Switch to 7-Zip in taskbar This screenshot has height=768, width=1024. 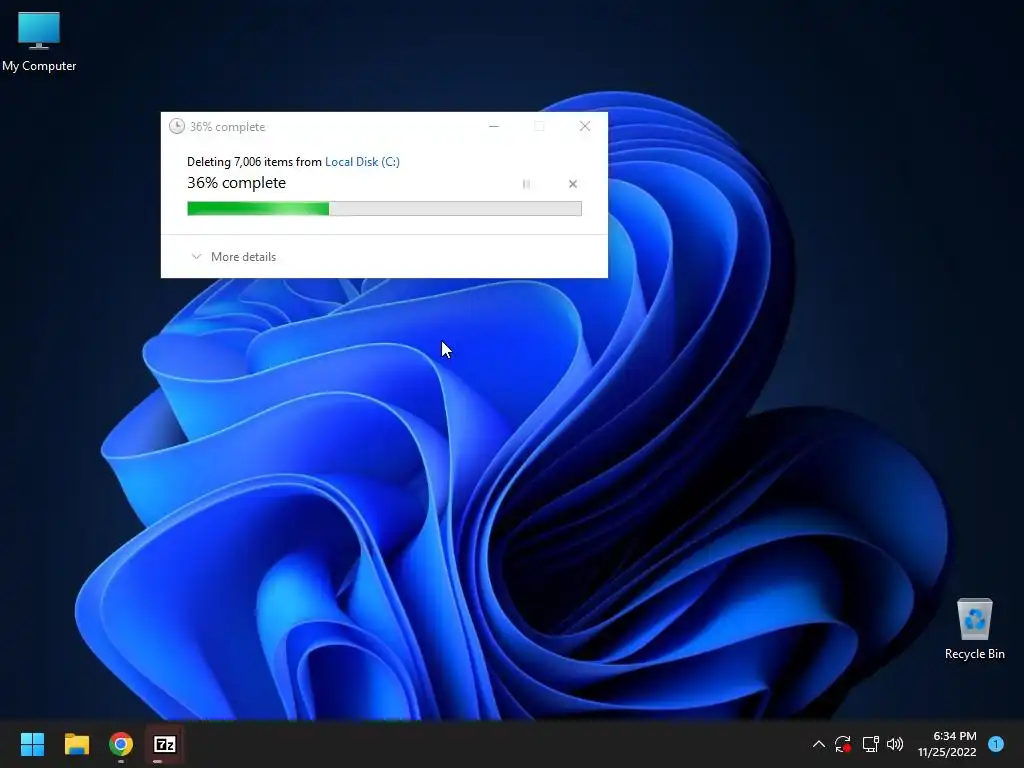[x=165, y=744]
